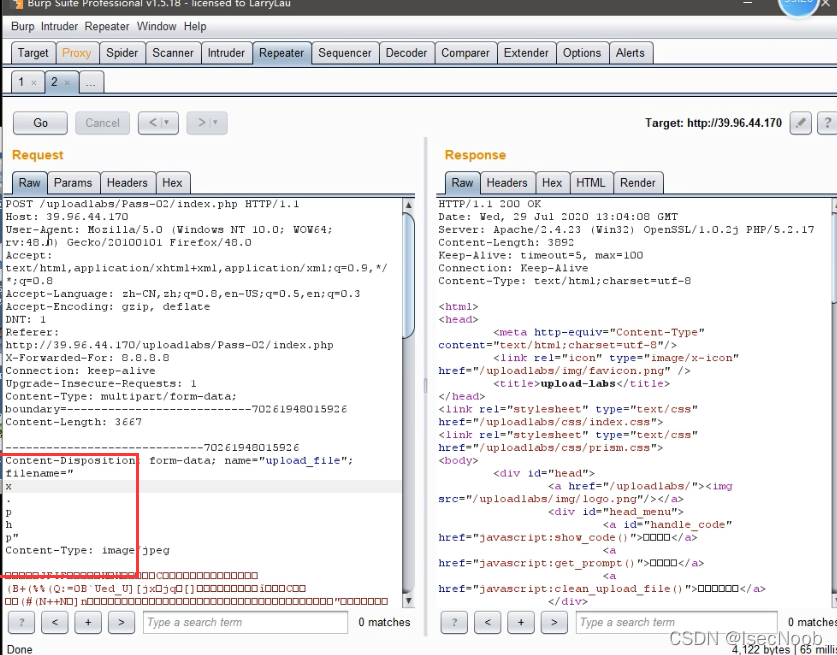Click the request search help button

click(21, 622)
